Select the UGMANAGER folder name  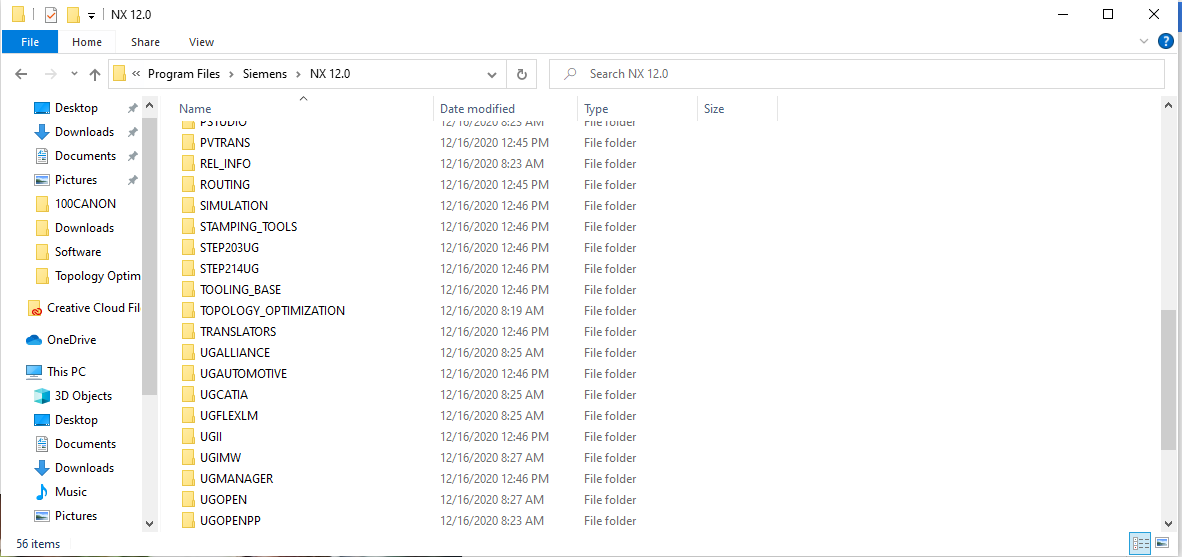[x=237, y=479]
